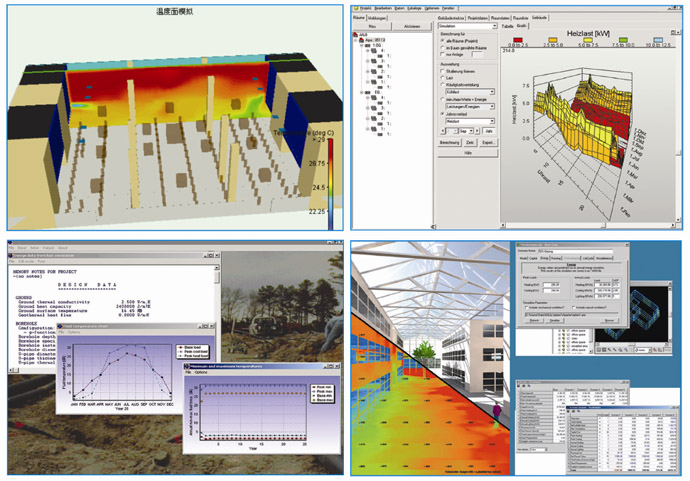Open the Projekt menu
Image resolution: width=690 pixels, height=481 pixels.
pyautogui.click(x=366, y=8)
